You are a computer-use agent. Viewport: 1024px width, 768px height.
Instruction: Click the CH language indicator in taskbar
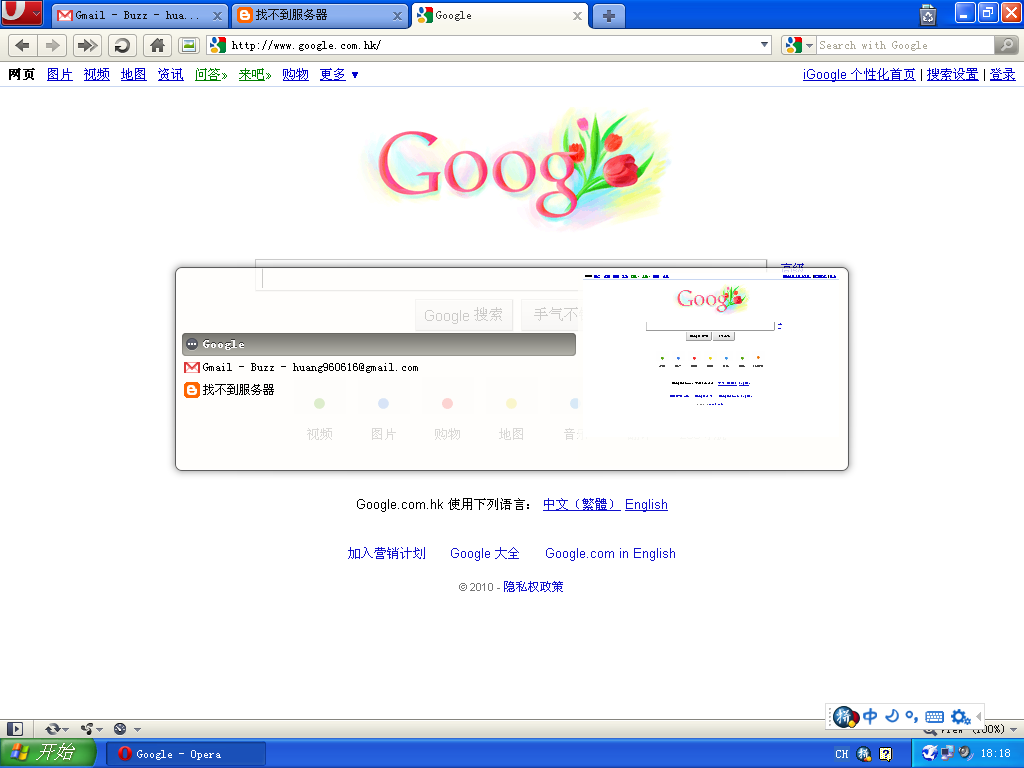842,754
